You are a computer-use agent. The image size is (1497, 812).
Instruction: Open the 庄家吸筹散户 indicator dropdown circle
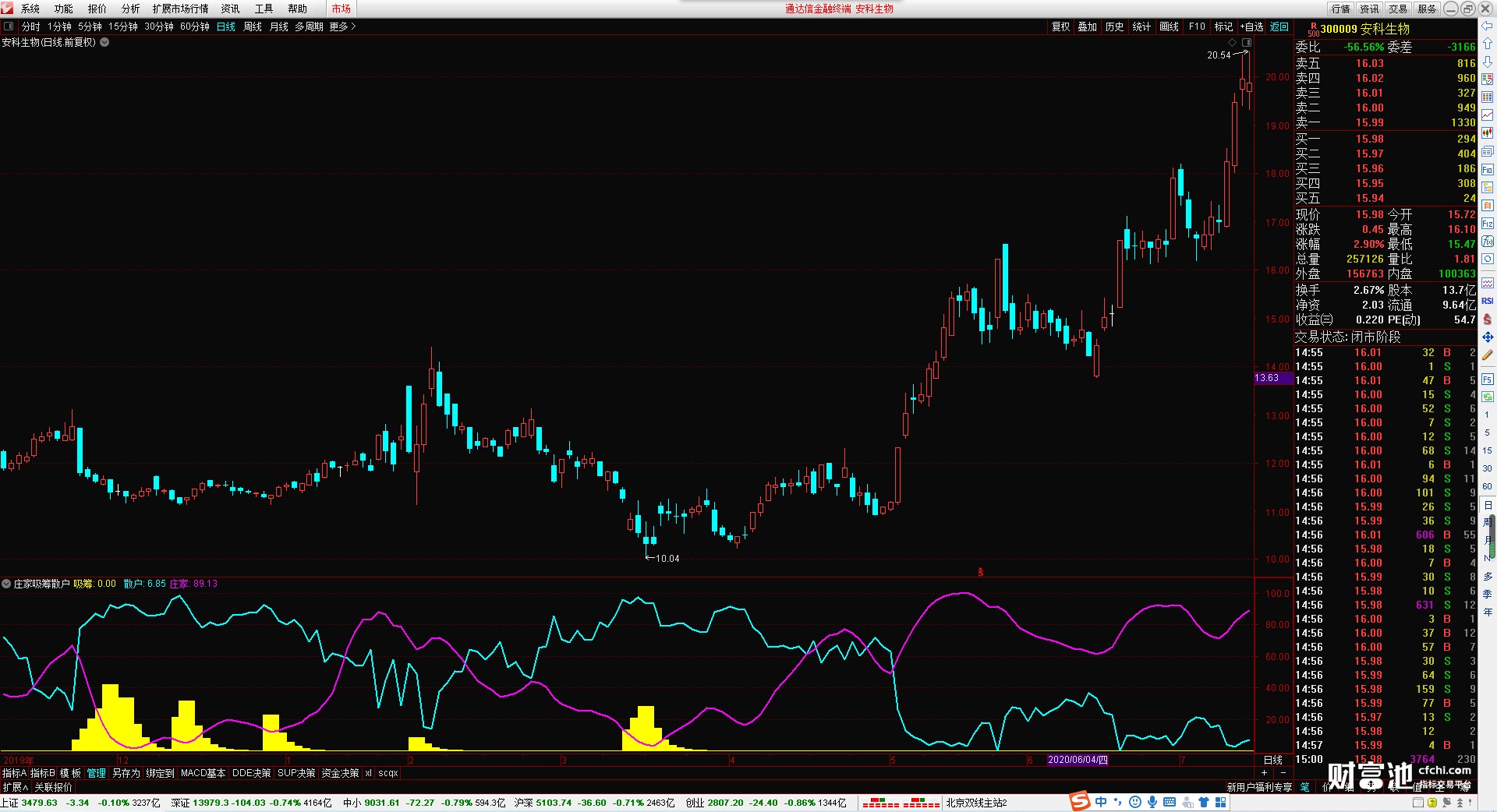(x=6, y=584)
